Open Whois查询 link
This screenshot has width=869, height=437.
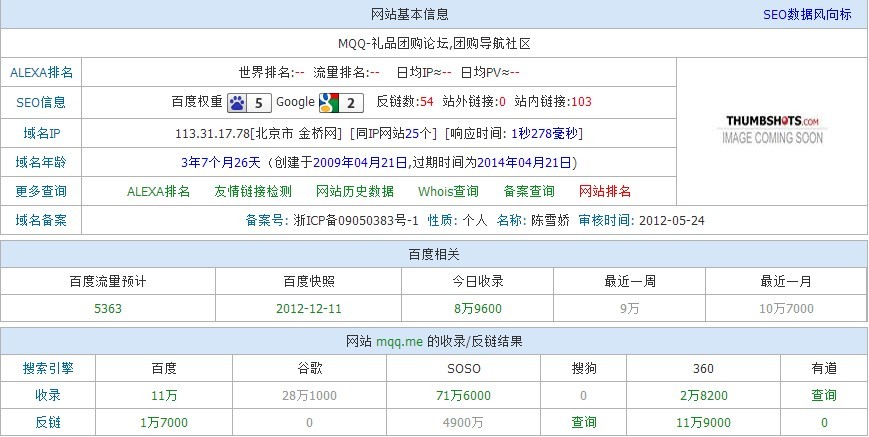(448, 192)
